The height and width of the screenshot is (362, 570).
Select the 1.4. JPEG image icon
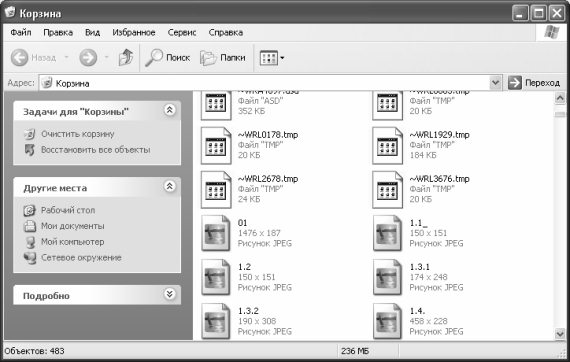tap(388, 321)
